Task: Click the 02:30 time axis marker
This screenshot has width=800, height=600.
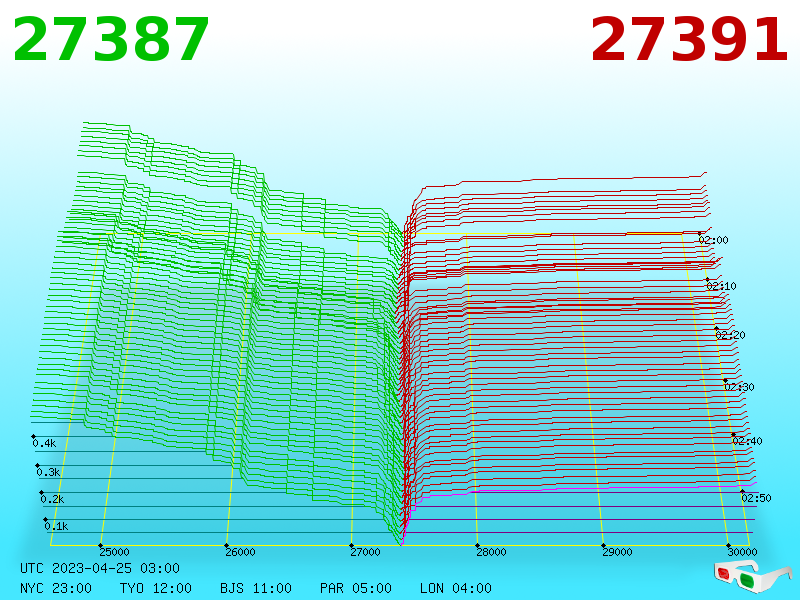Action: [739, 387]
